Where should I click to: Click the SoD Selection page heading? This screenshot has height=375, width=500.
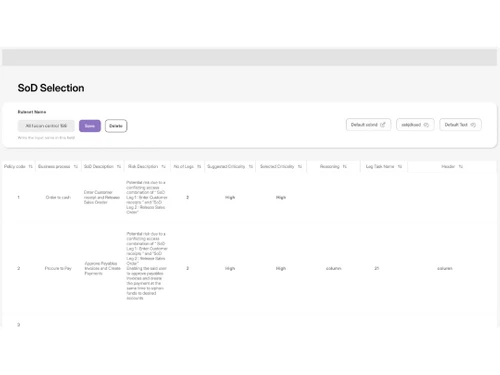pos(51,88)
